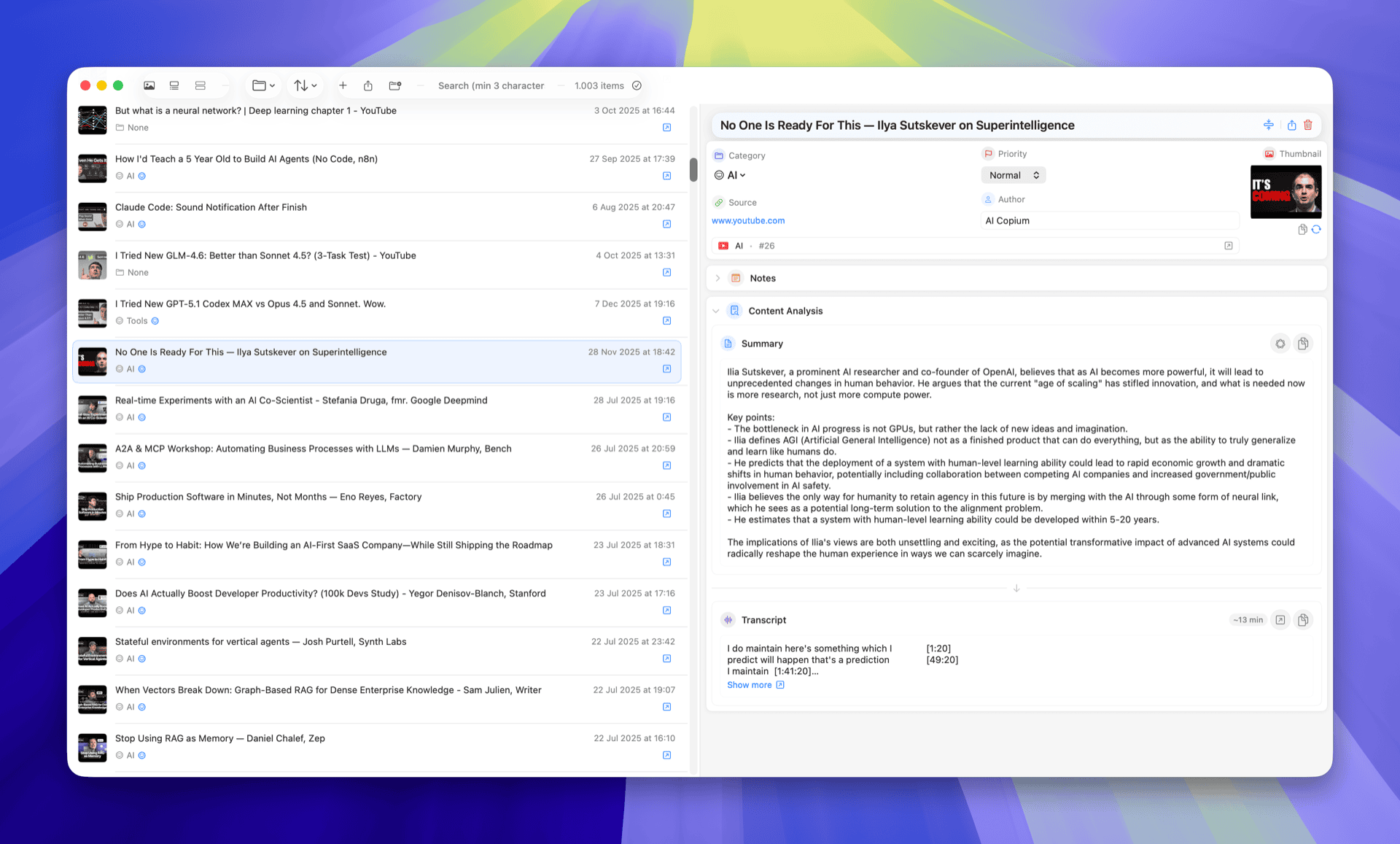Screen dimensions: 1400x844
Task: Click the folder settings icon in toolbar
Action: point(394,85)
